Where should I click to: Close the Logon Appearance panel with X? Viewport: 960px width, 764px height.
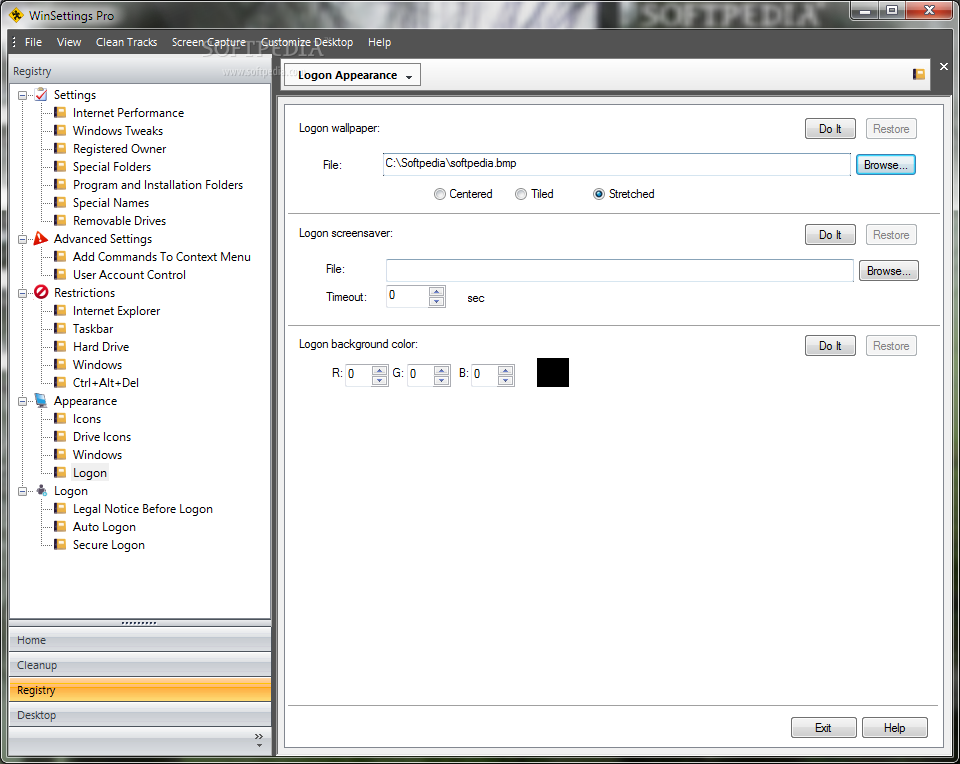coord(943,66)
